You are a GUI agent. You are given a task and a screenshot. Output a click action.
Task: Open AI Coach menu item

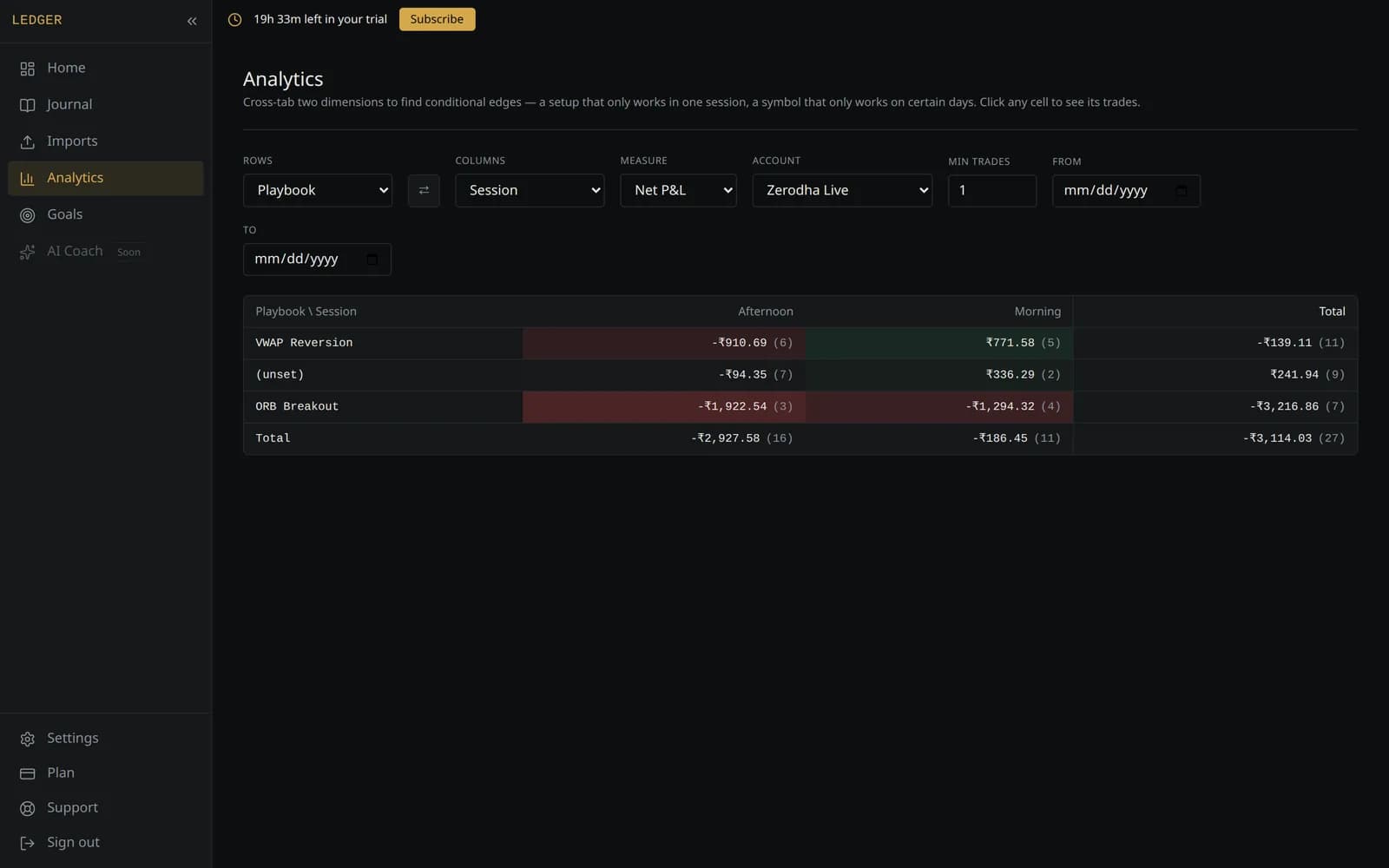pyautogui.click(x=106, y=251)
